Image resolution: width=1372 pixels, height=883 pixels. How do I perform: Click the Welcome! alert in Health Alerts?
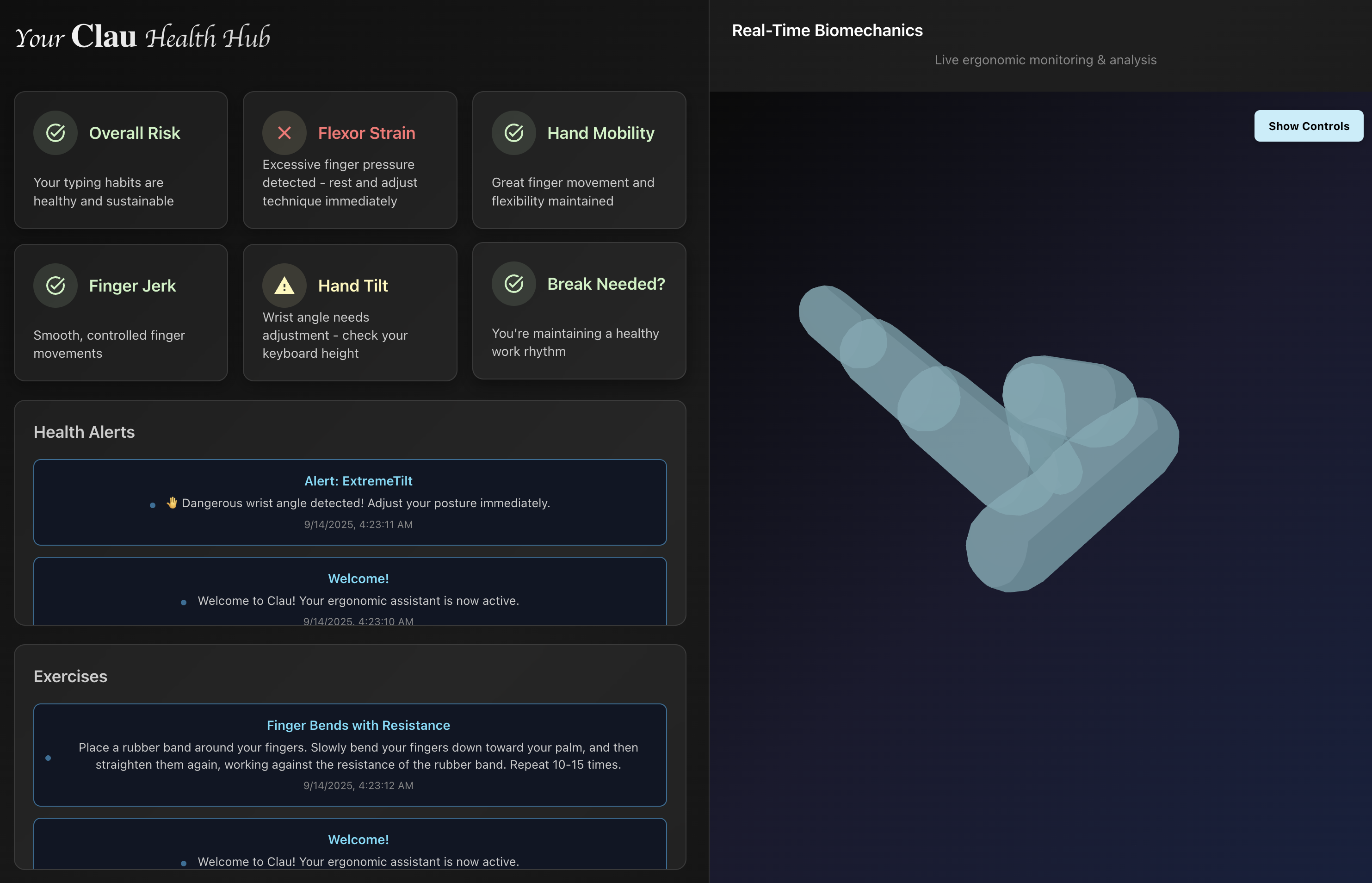point(358,579)
